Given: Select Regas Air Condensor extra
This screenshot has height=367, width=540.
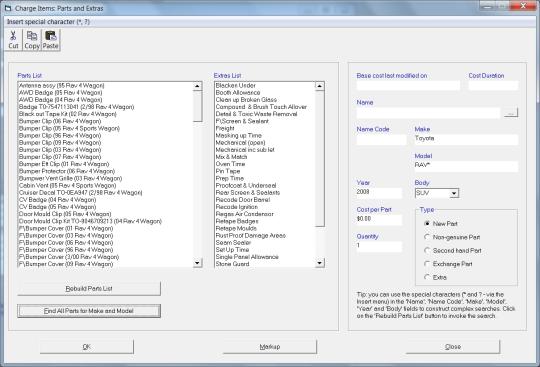Looking at the screenshot, I should 245,214.
